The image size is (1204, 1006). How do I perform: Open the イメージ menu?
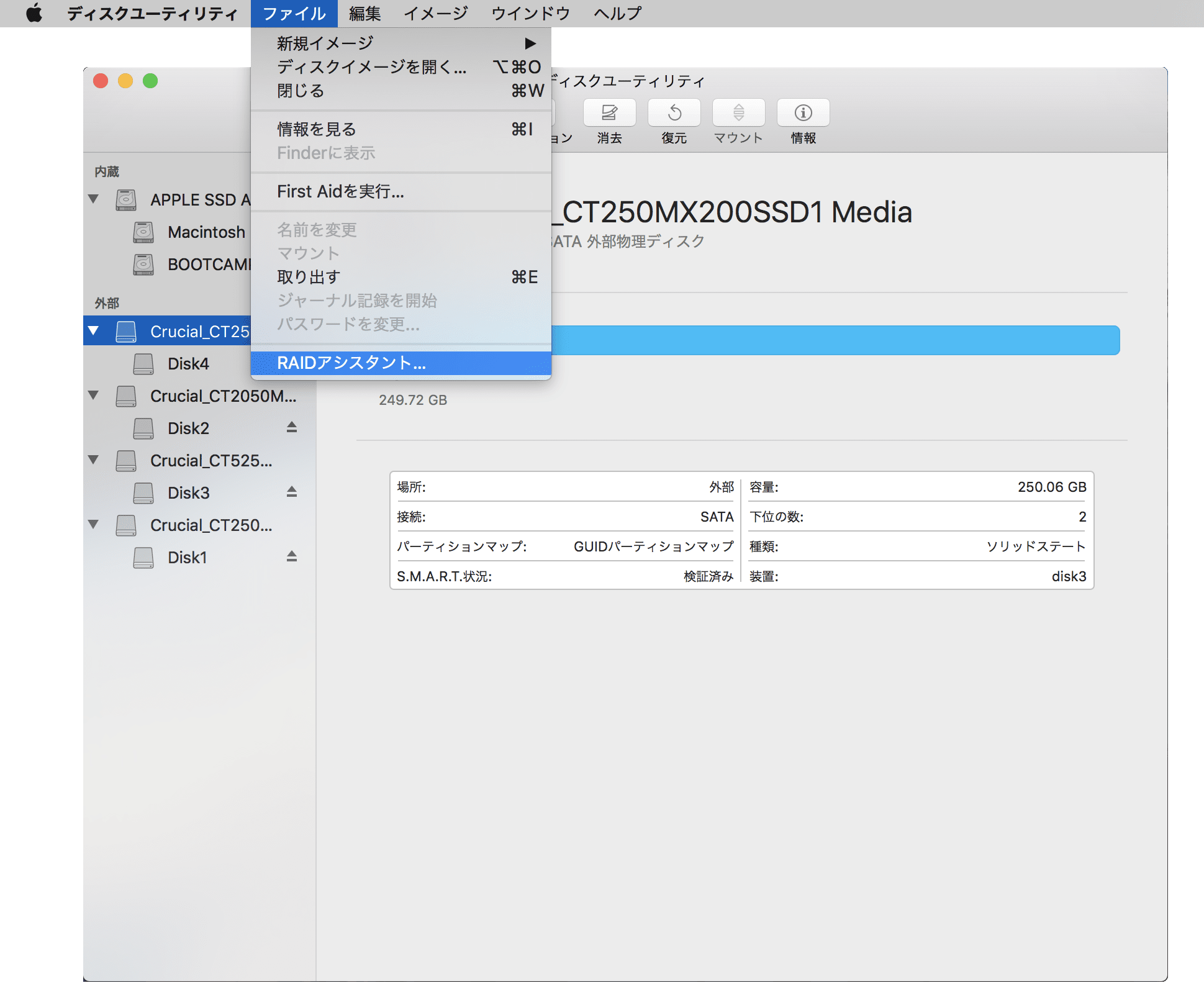click(436, 13)
